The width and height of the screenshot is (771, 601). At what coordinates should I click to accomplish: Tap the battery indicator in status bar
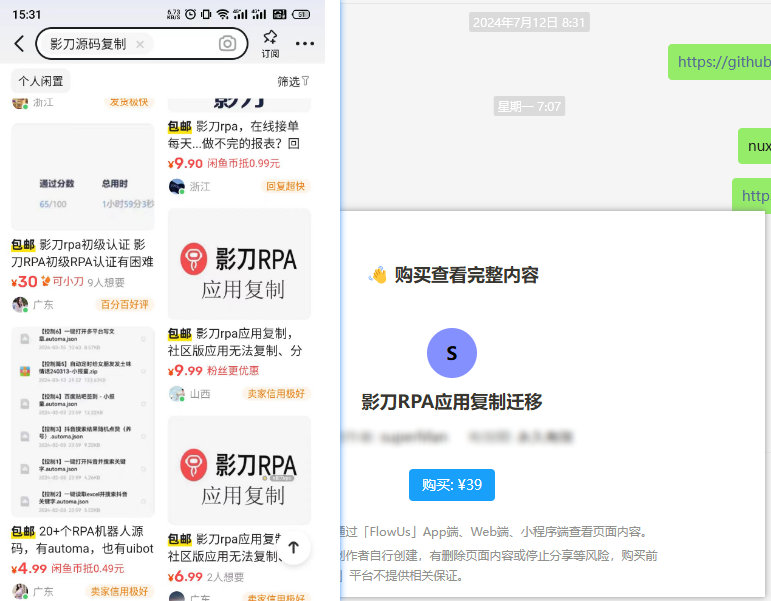[301, 14]
